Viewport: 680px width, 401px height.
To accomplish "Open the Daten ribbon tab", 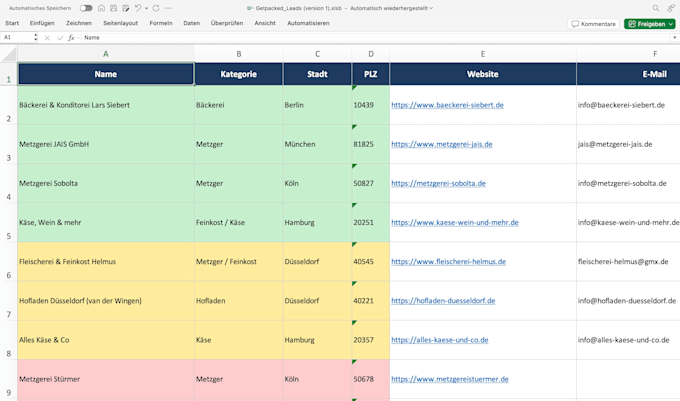I will pos(192,23).
